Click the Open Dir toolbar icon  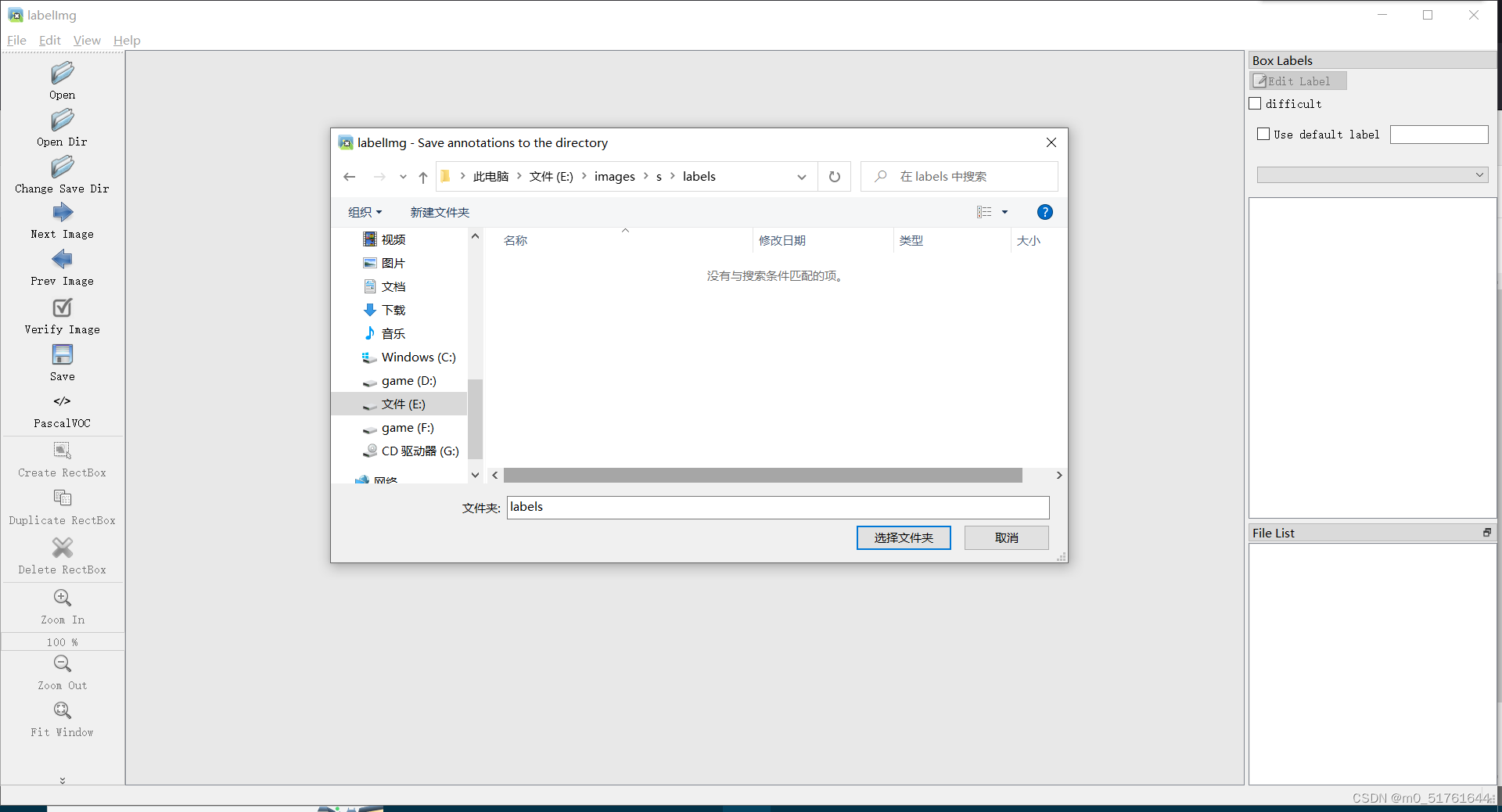(x=63, y=120)
